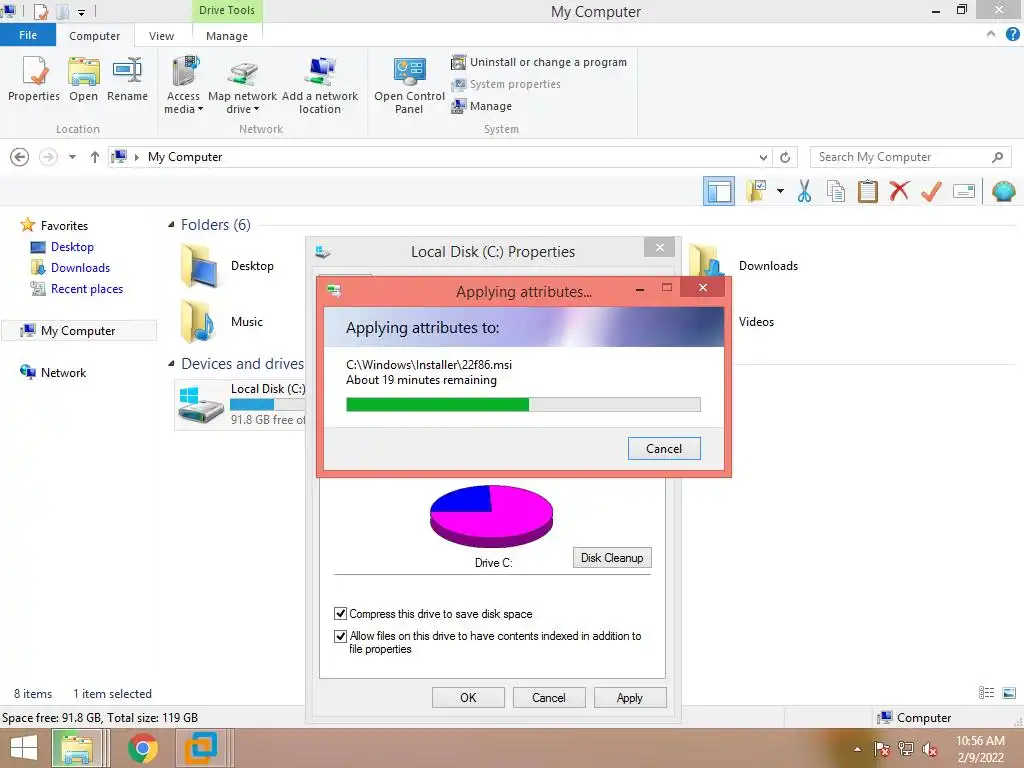Open Control Panel from ribbon

(x=409, y=86)
